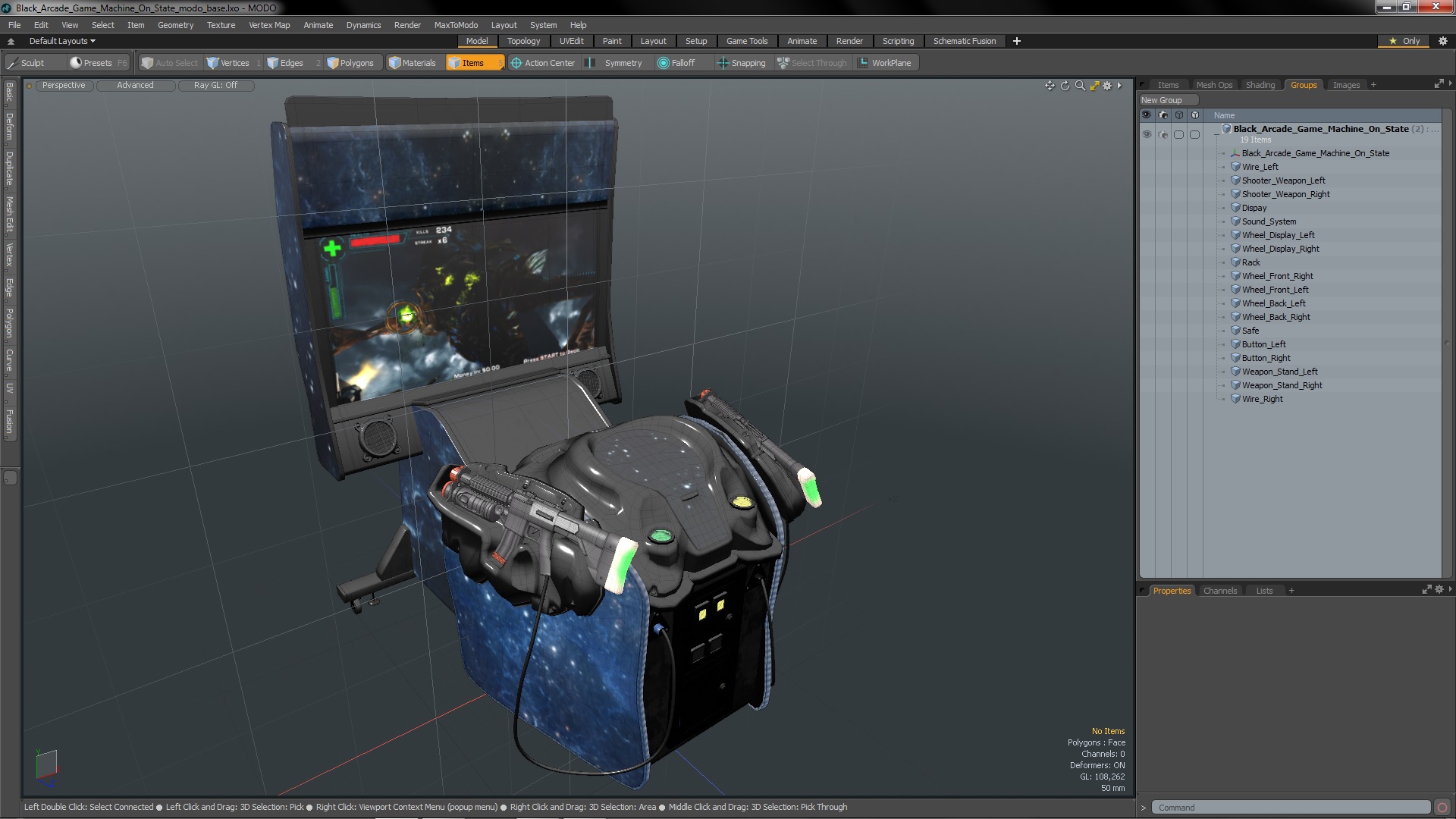Select the Rack item
The width and height of the screenshot is (1456, 819).
pos(1250,262)
